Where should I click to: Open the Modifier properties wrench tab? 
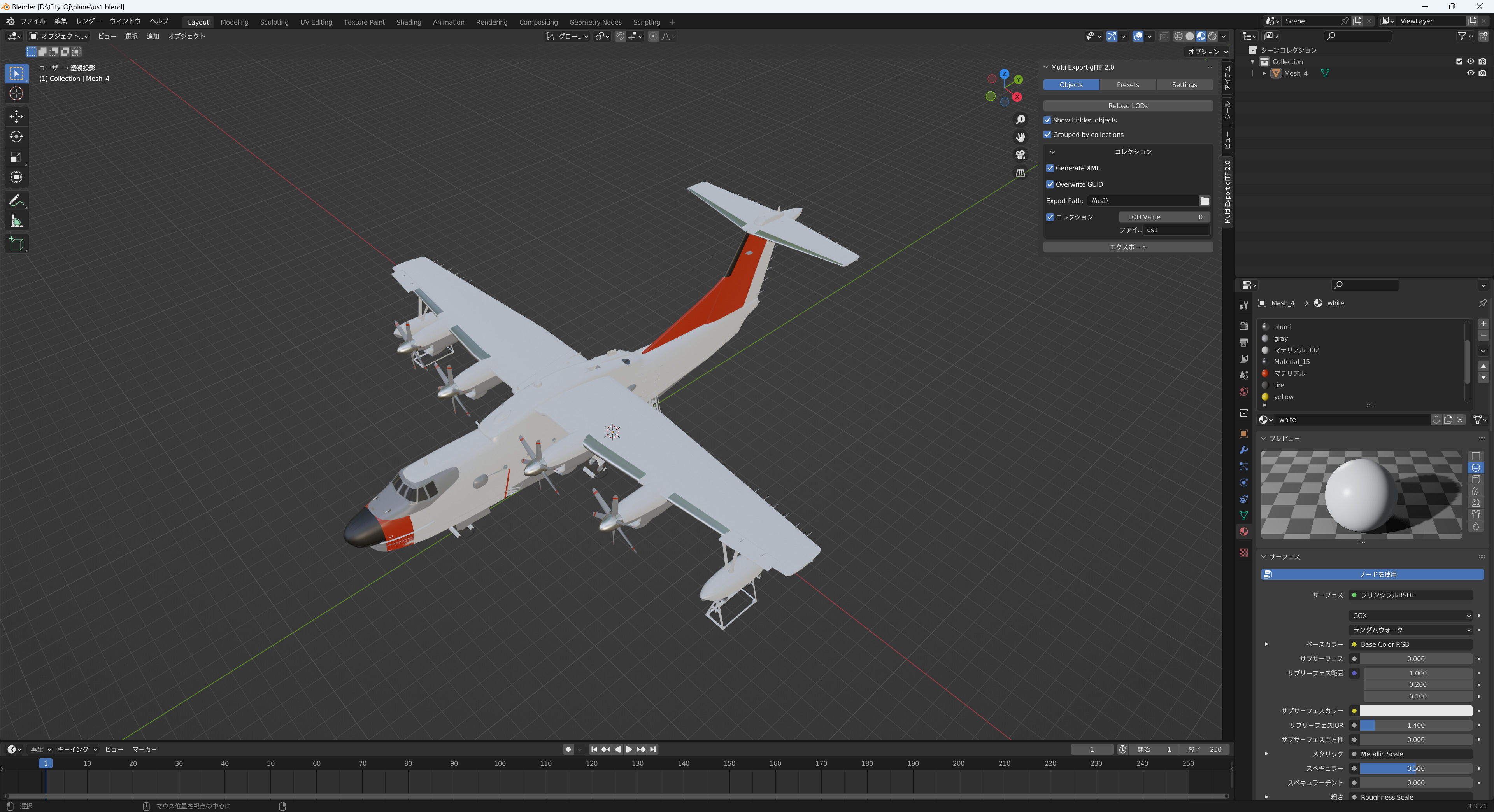coord(1243,450)
